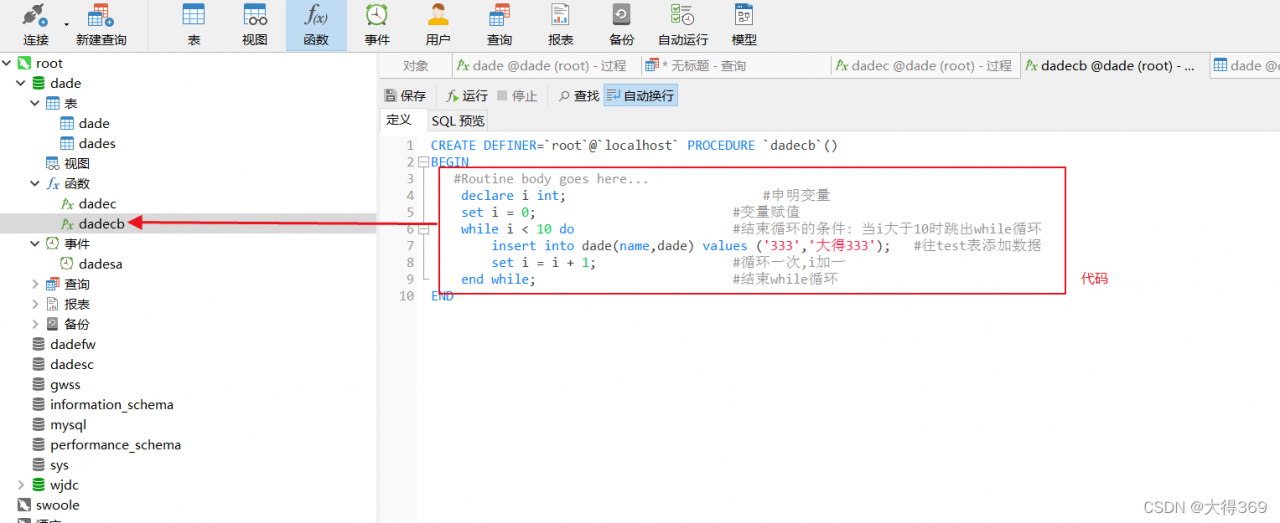Select the swoole connection
Viewport: 1280px width, 523px height.
(x=58, y=505)
